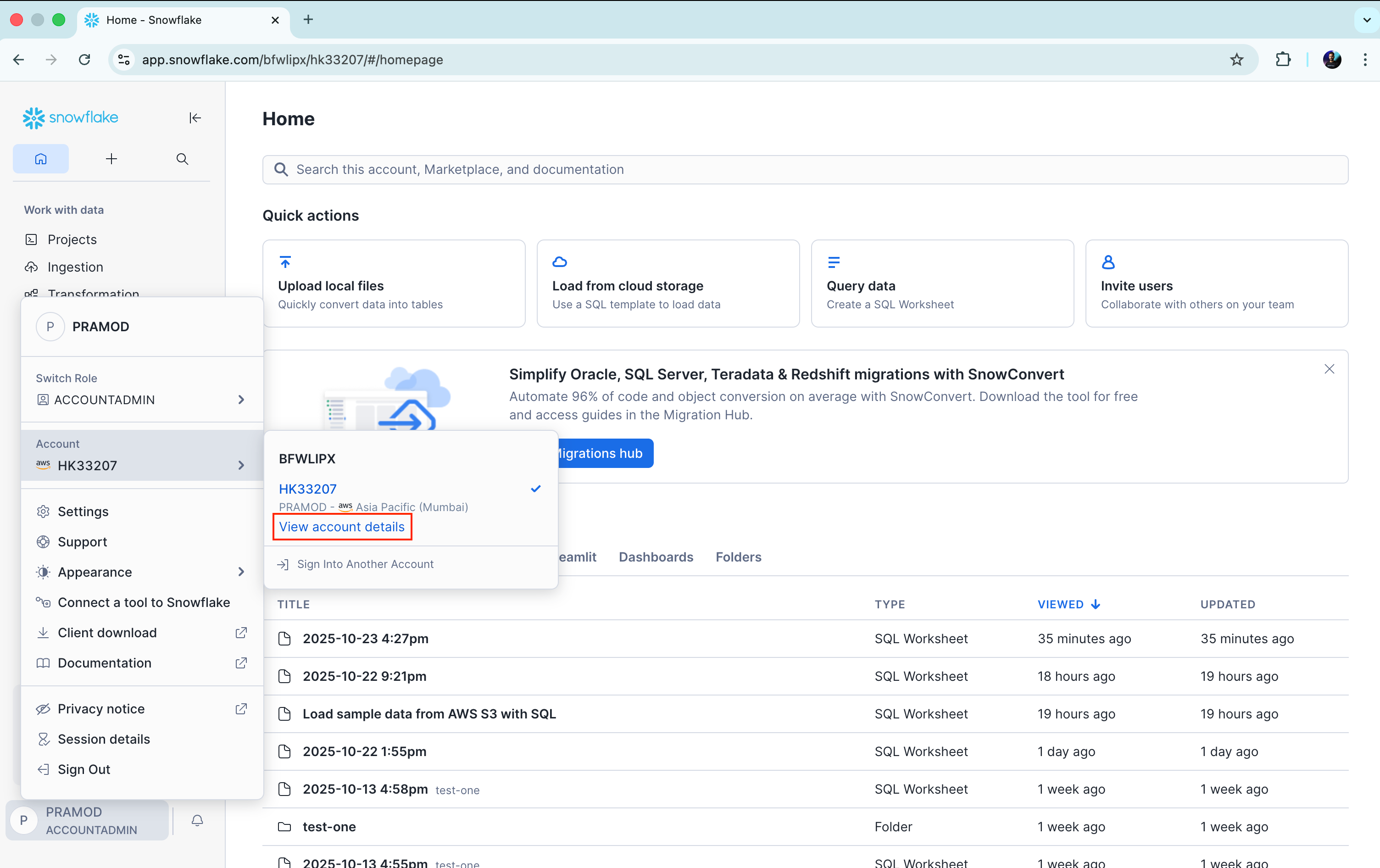The width and height of the screenshot is (1380, 868).
Task: Click the Snowflake logo
Action: tap(71, 117)
